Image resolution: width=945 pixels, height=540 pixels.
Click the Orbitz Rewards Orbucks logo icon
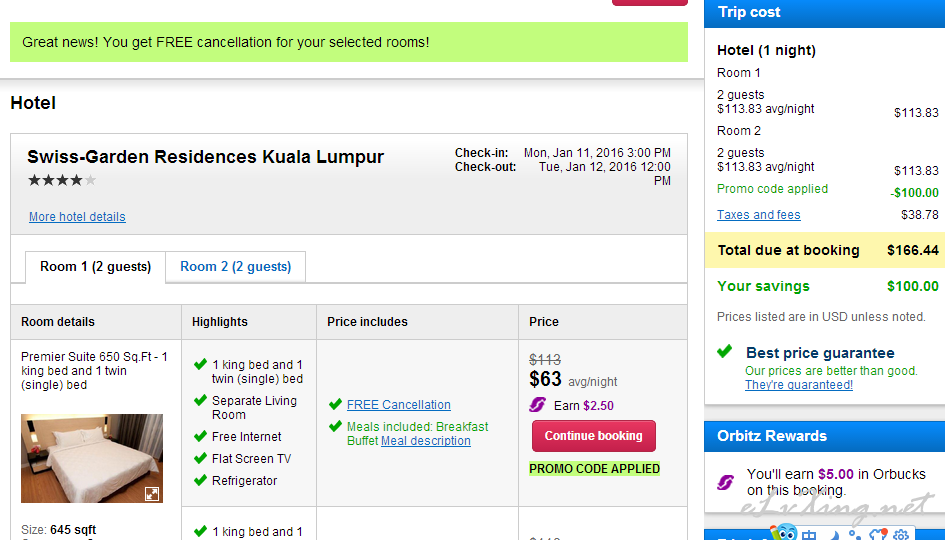click(726, 482)
